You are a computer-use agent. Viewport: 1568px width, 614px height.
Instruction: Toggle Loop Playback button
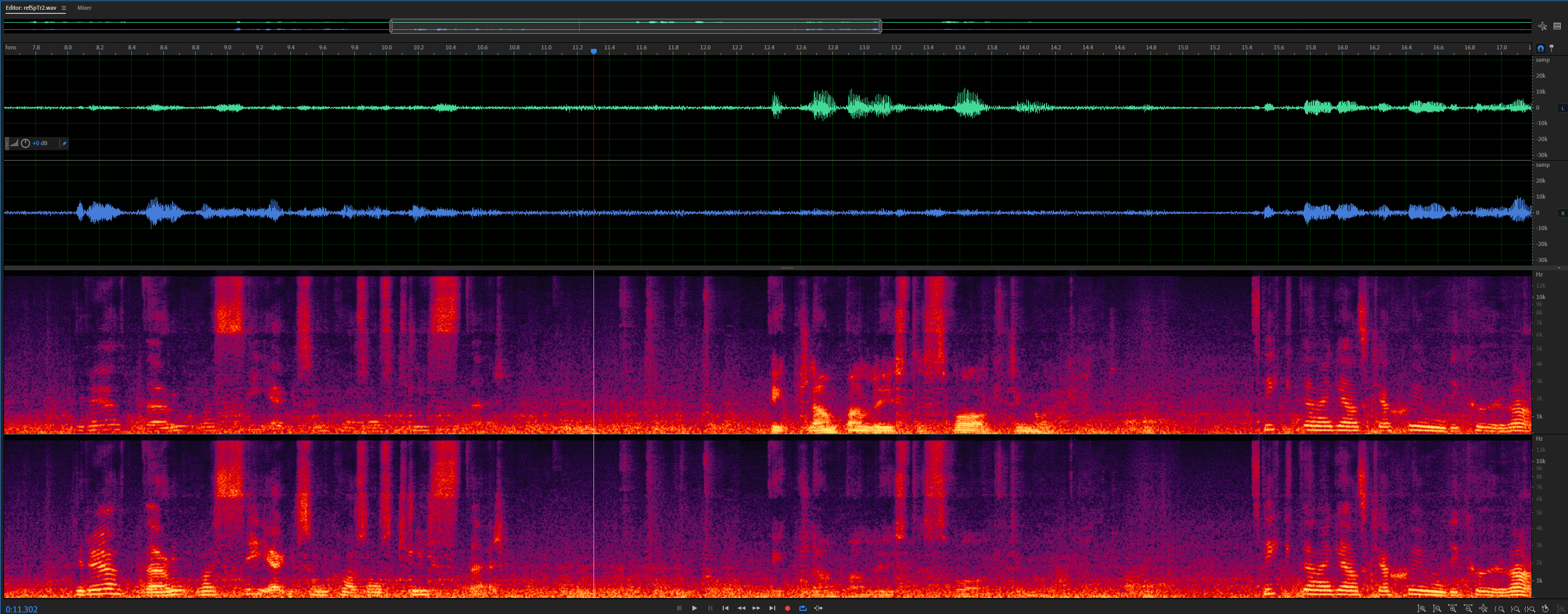coord(803,608)
